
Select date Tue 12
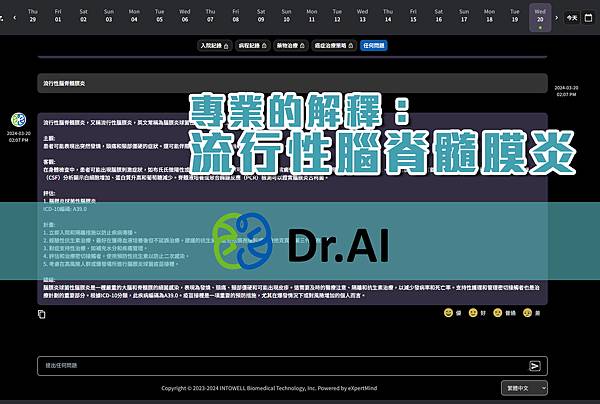click(337, 16)
